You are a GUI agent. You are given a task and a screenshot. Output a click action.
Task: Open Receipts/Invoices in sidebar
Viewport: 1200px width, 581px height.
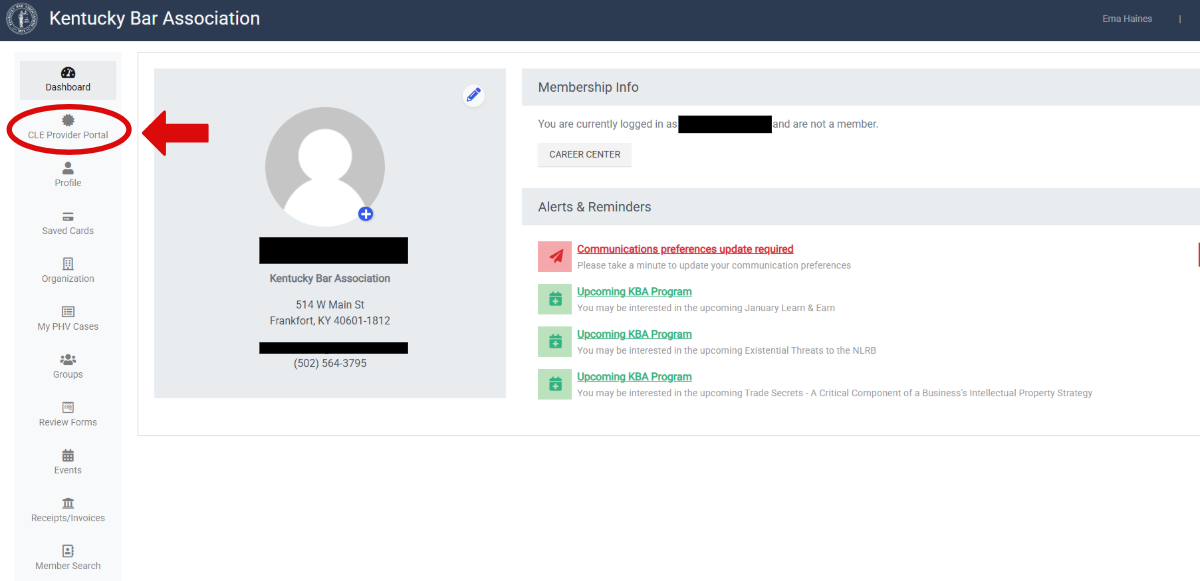68,503
